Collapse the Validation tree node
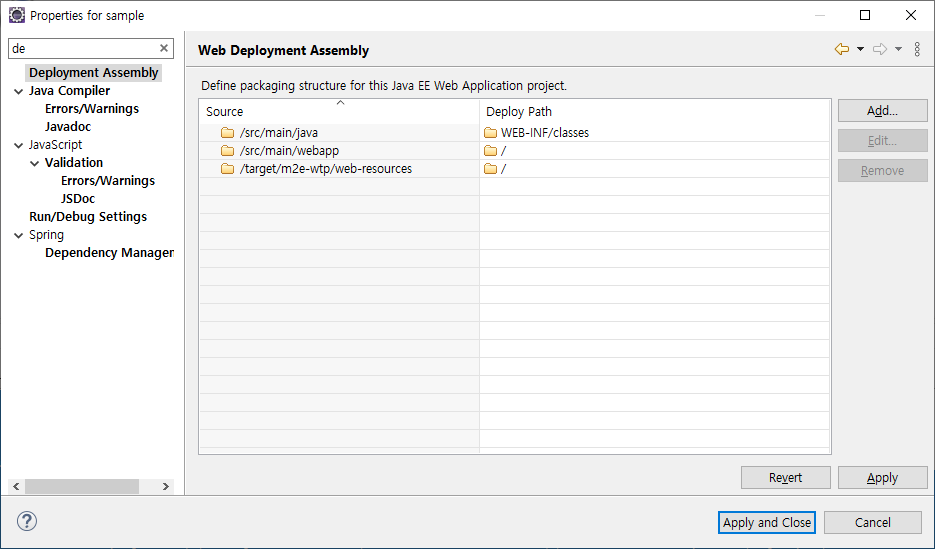 [x=35, y=163]
